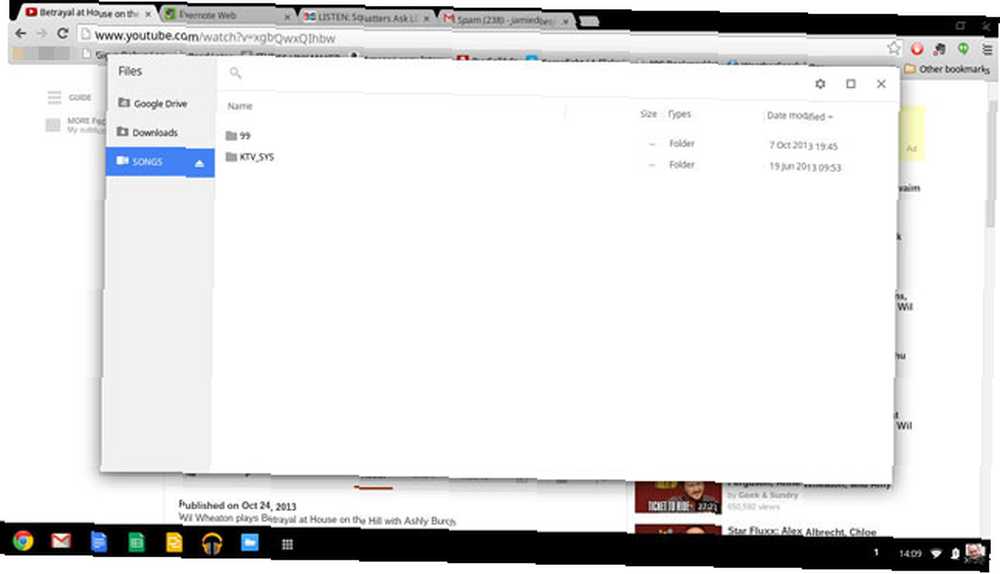This screenshot has height=574, width=1000.
Task: Click date 7 Oct 2013 19:45
Action: (x=803, y=146)
